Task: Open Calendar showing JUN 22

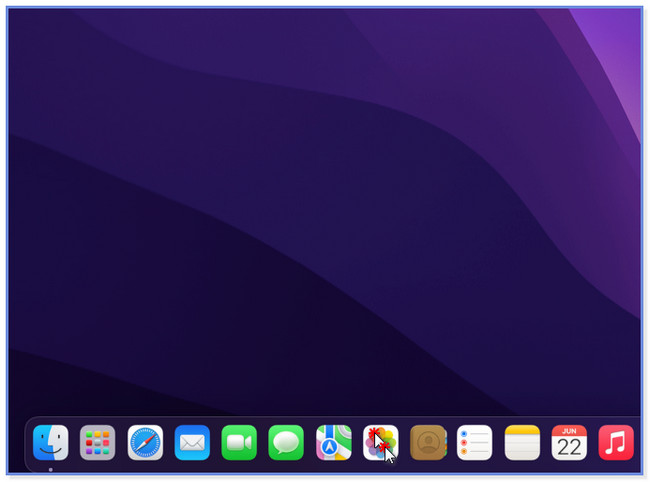Action: tap(569, 443)
